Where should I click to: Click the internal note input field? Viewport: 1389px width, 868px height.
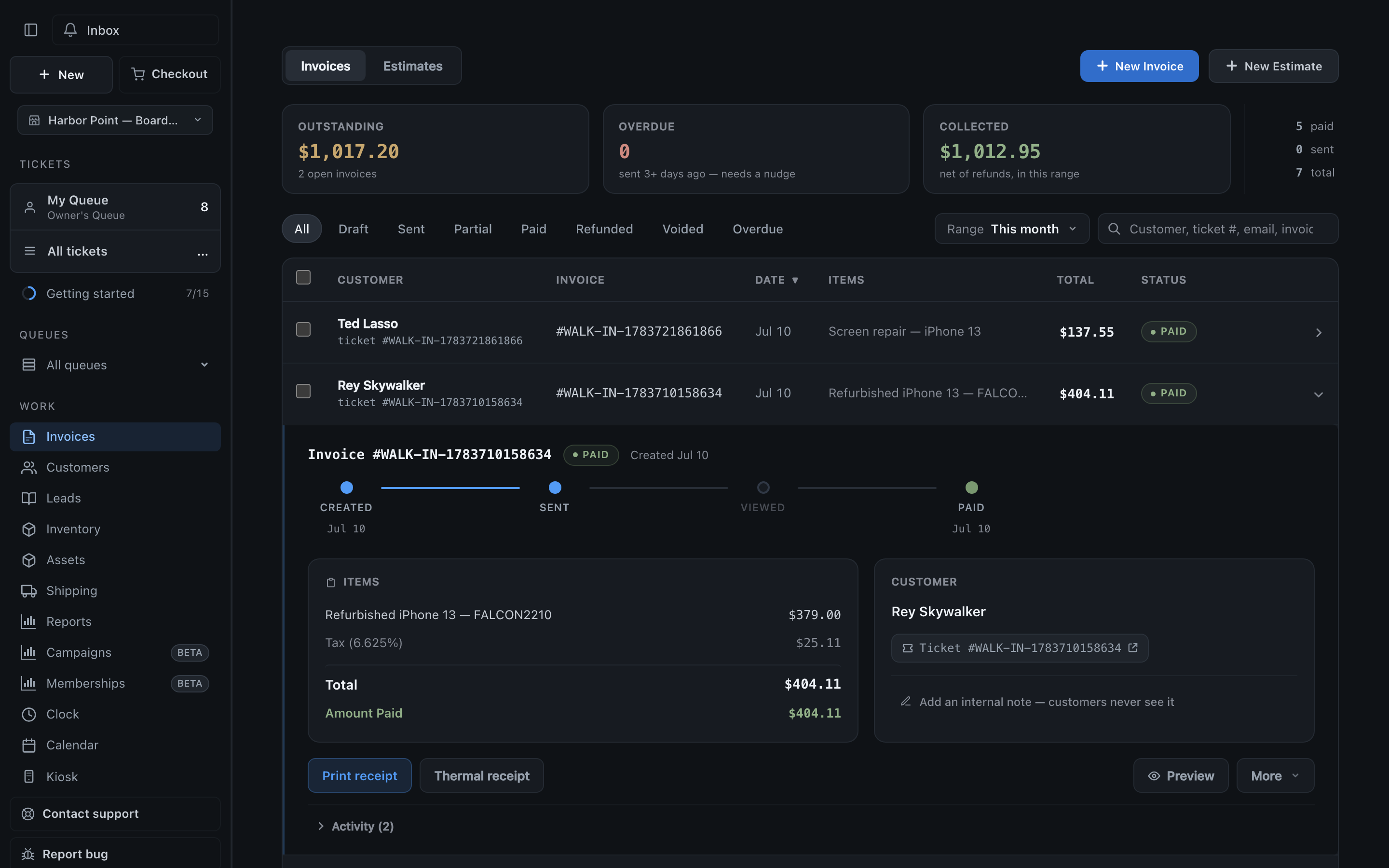(x=1094, y=702)
